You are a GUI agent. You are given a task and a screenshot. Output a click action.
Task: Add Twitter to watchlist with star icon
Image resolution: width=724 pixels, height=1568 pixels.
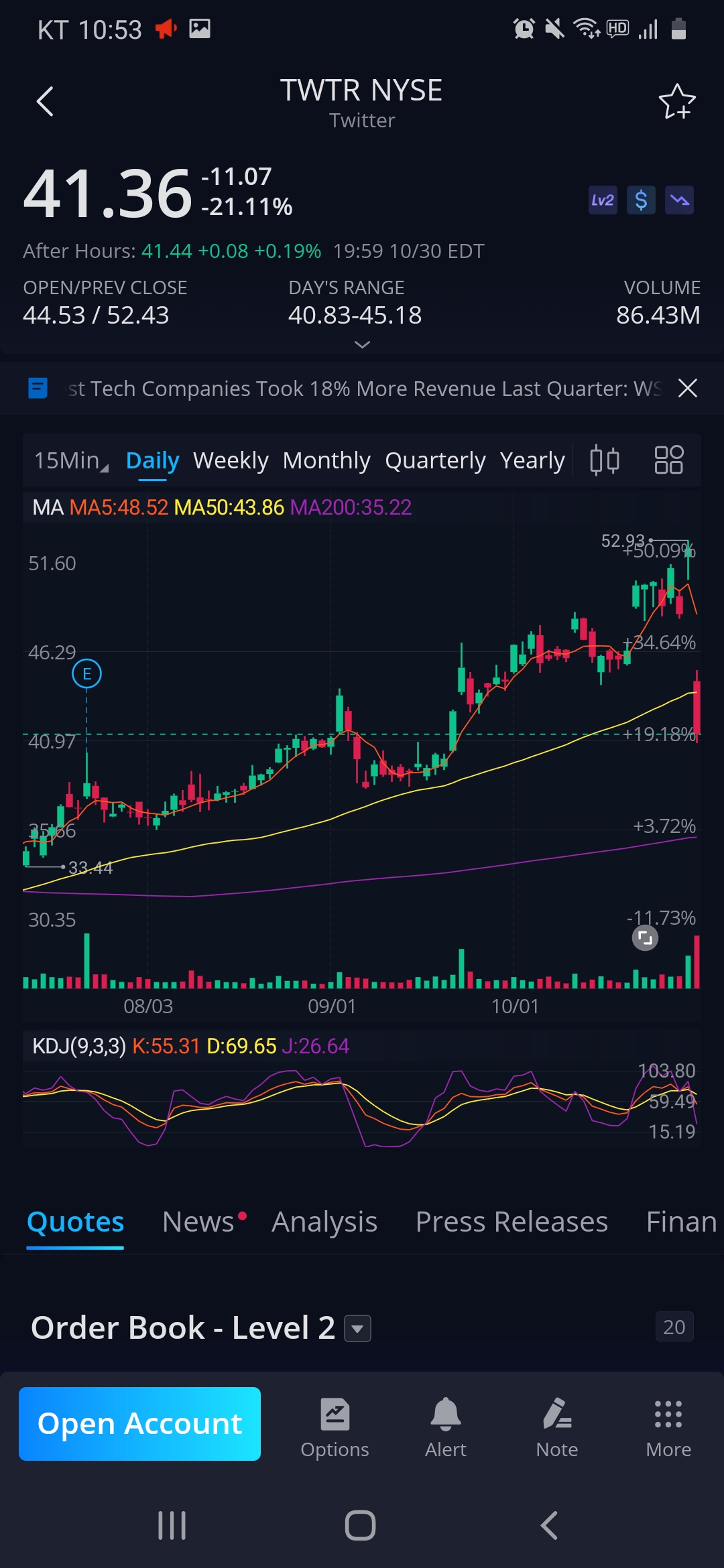(x=676, y=102)
